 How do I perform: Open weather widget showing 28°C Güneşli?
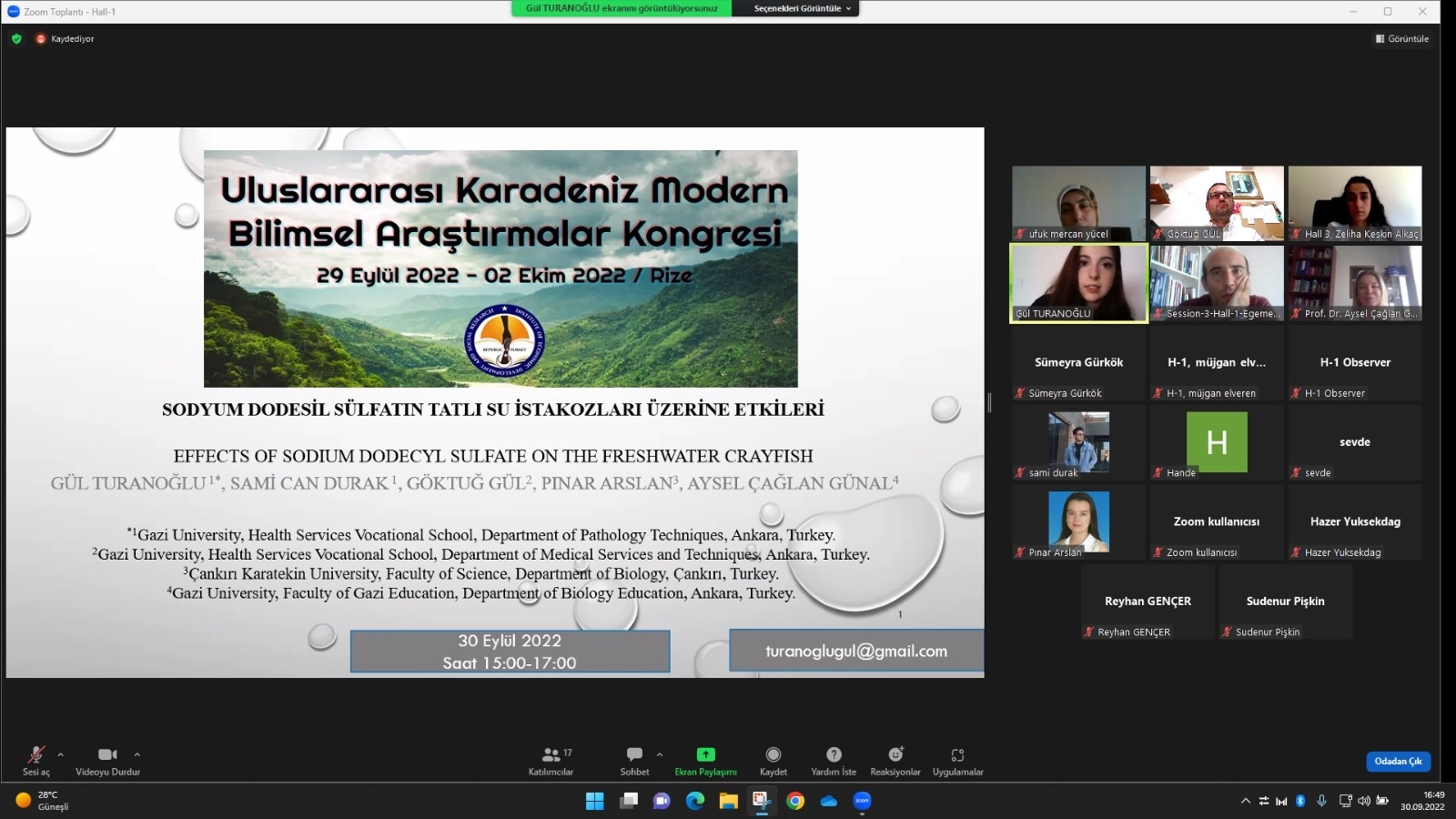point(42,801)
